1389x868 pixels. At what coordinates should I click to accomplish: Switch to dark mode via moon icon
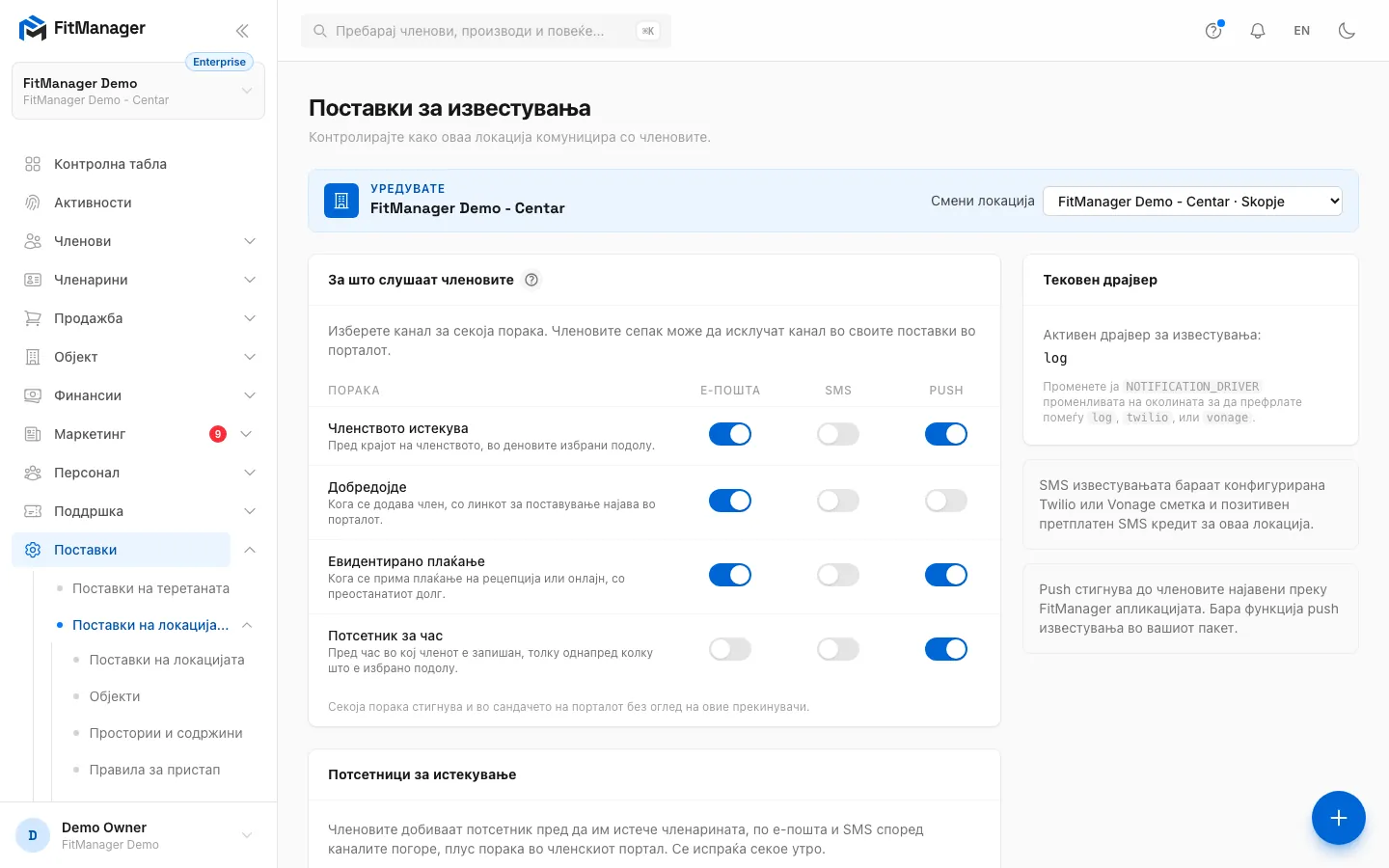coord(1348,31)
